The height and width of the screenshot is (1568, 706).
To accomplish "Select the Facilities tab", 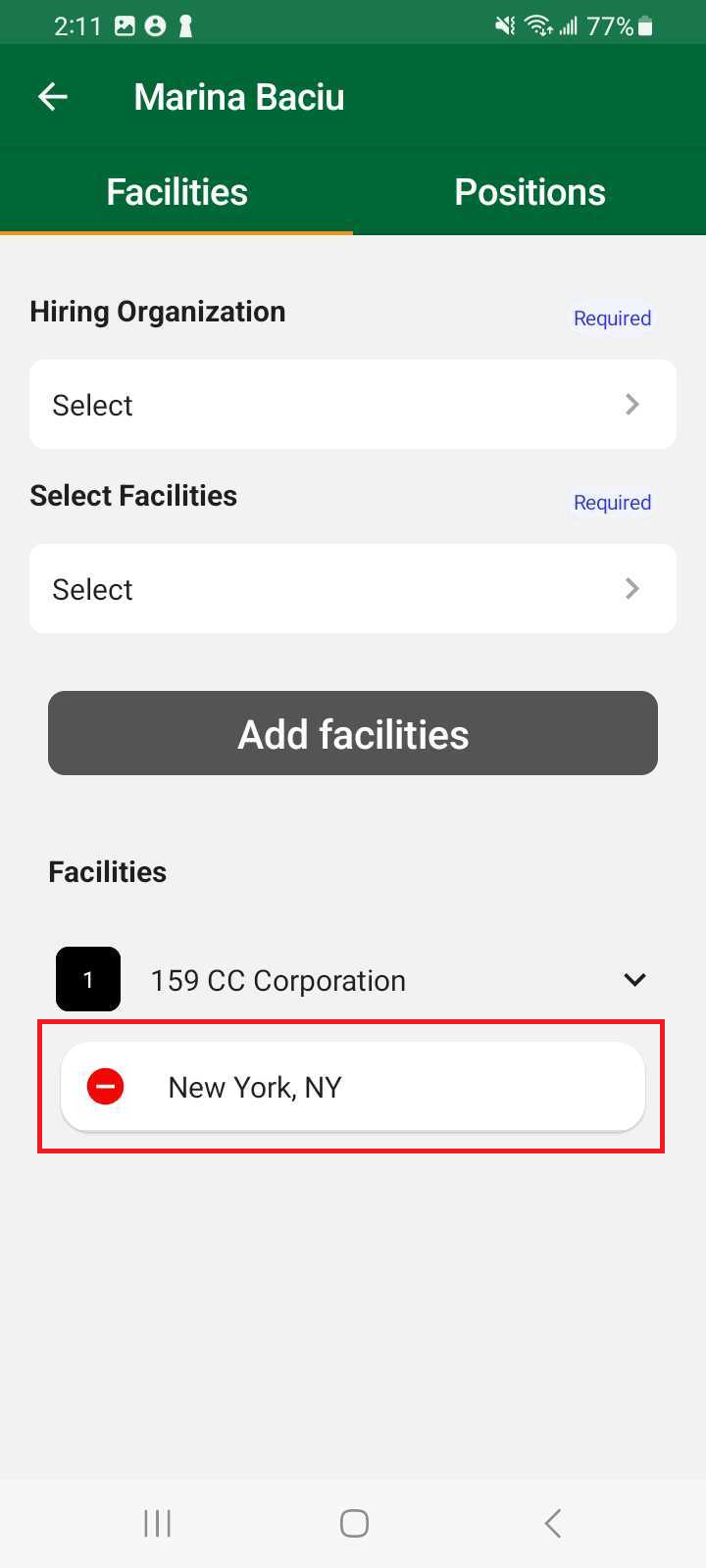I will click(176, 192).
